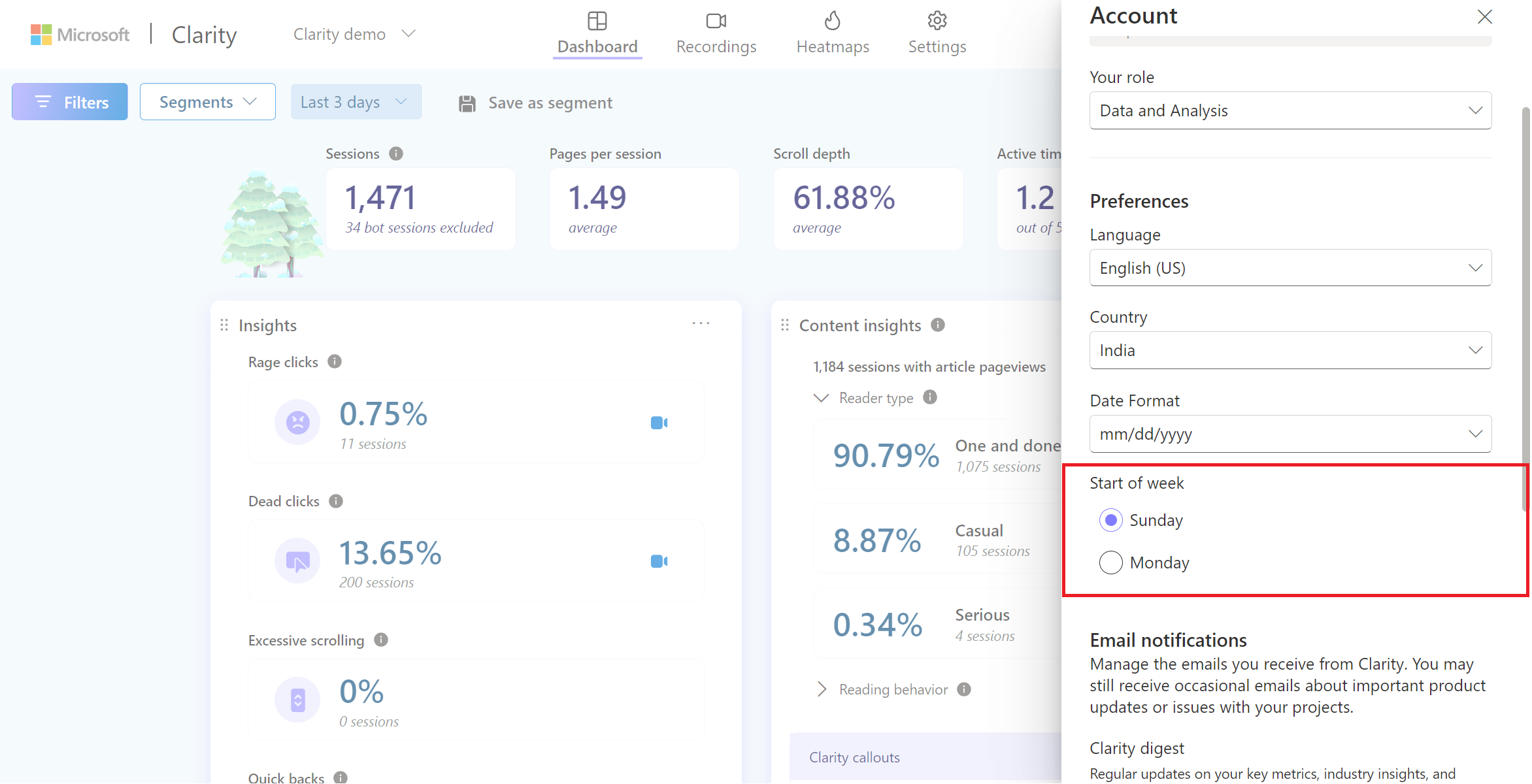The height and width of the screenshot is (784, 1532).
Task: Click the 0.34% Serious reader row
Action: click(937, 624)
